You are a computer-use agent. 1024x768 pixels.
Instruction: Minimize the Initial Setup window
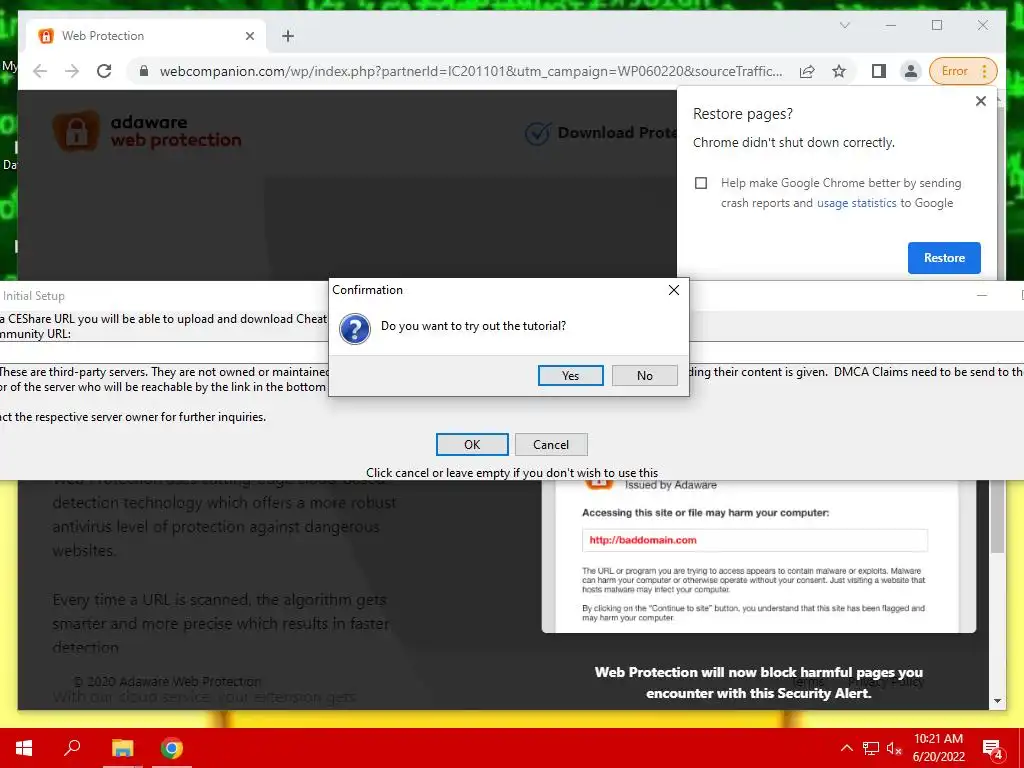coord(982,296)
